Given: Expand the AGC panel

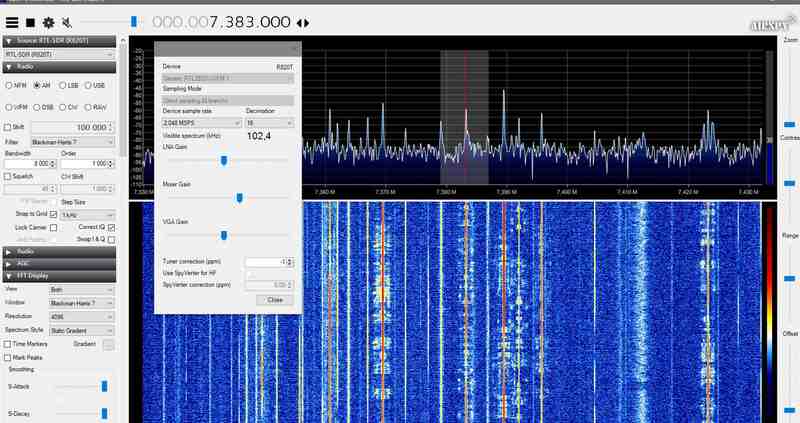Looking at the screenshot, I should (60, 264).
